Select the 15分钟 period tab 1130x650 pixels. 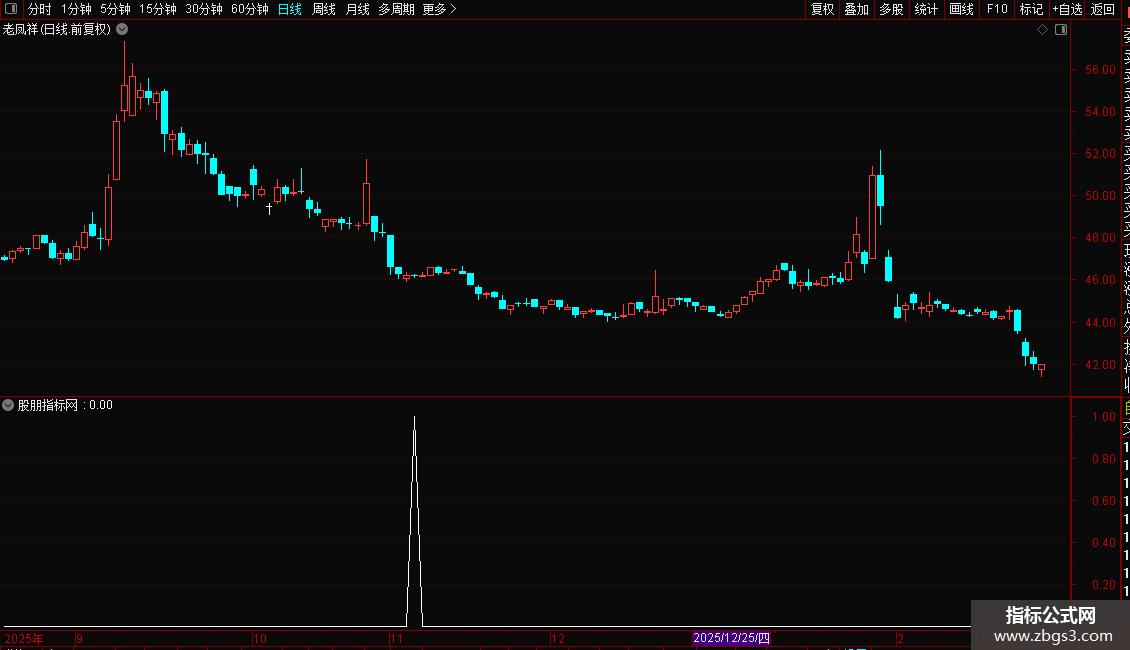tap(158, 9)
